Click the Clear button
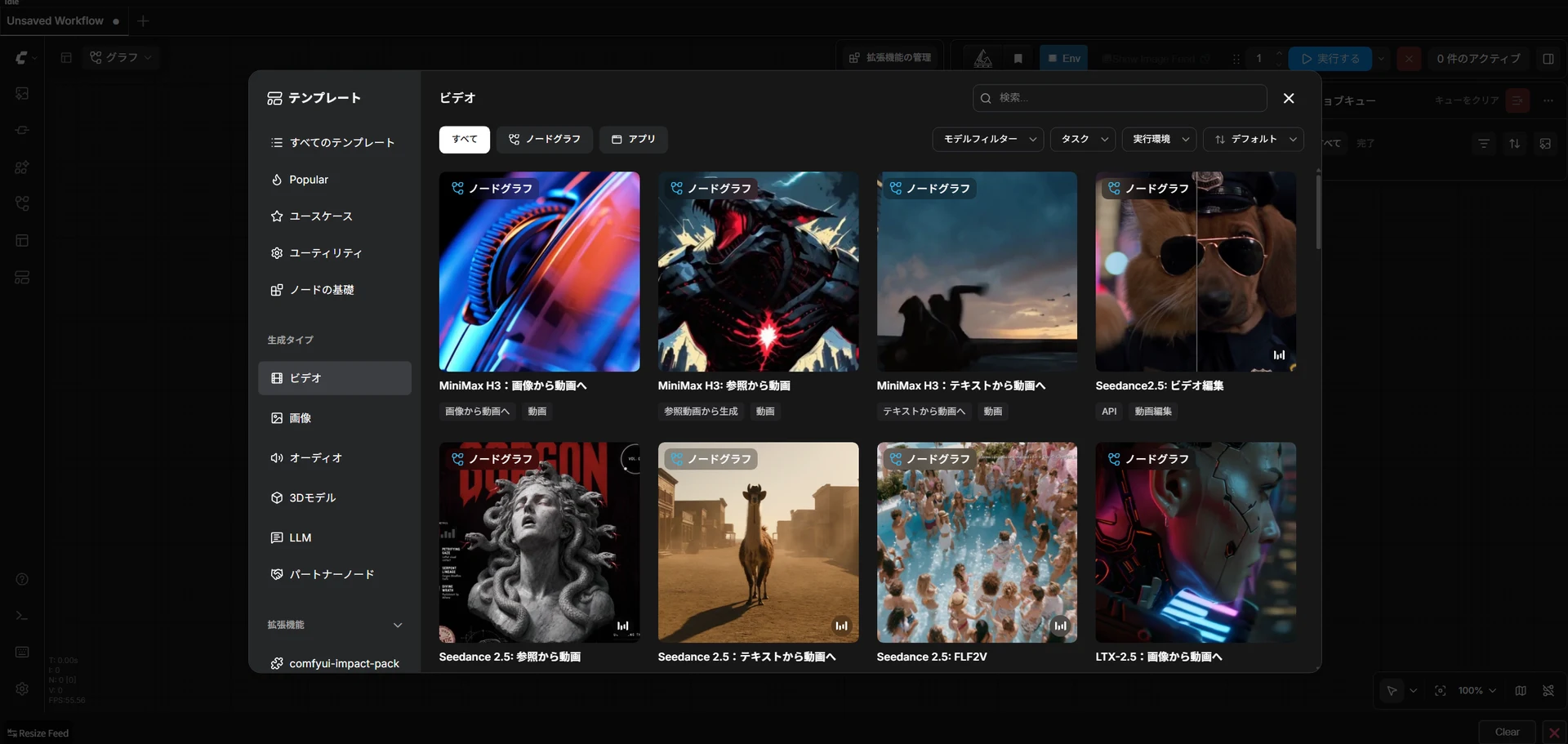Image resolution: width=1568 pixels, height=744 pixels. [1508, 733]
